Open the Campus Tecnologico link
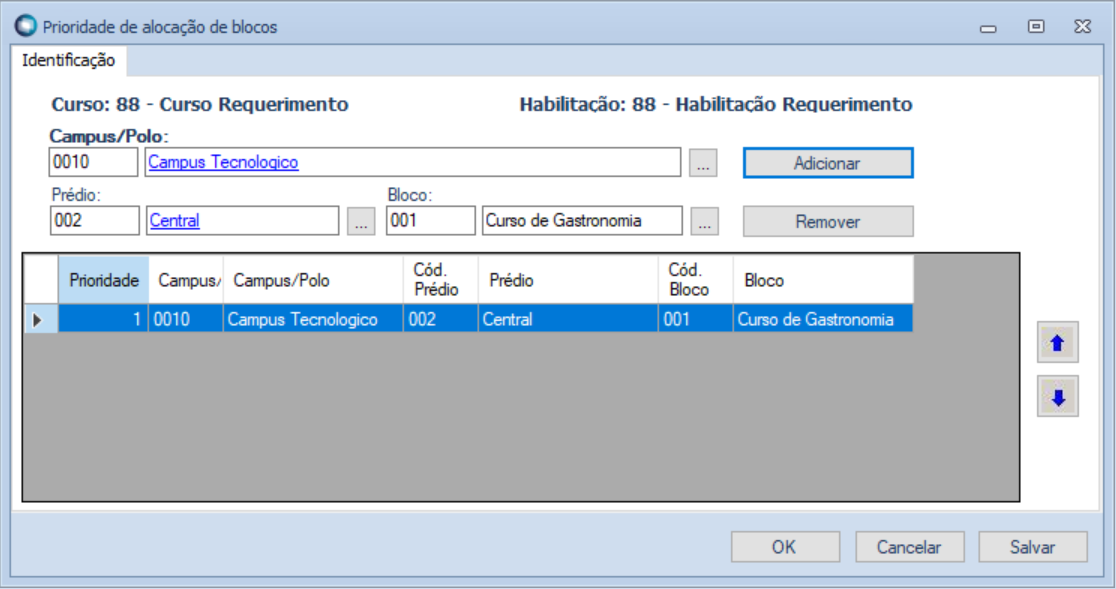The image size is (1116, 589). 223,162
